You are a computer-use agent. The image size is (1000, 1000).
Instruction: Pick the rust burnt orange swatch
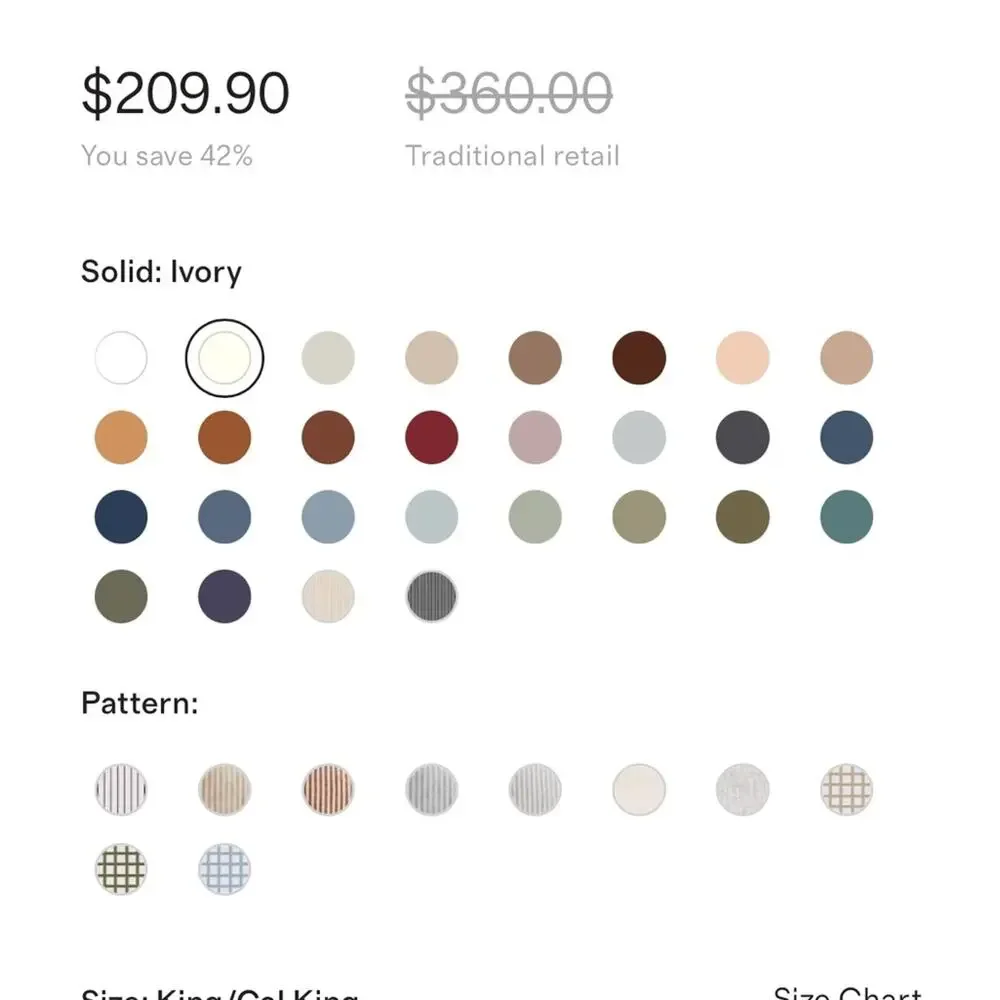click(x=224, y=438)
